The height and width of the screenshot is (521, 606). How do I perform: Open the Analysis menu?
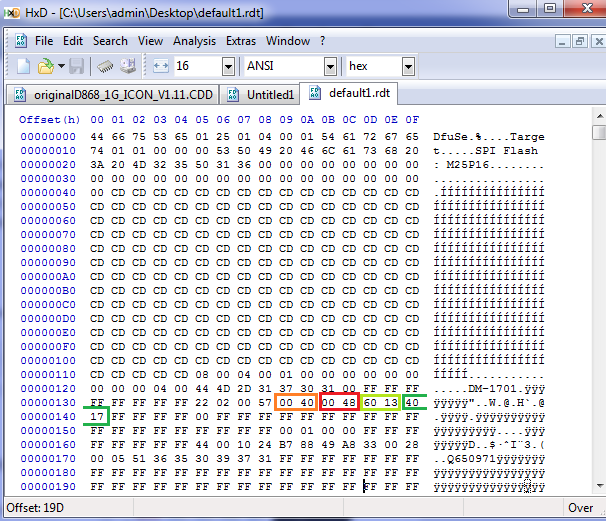pos(194,41)
